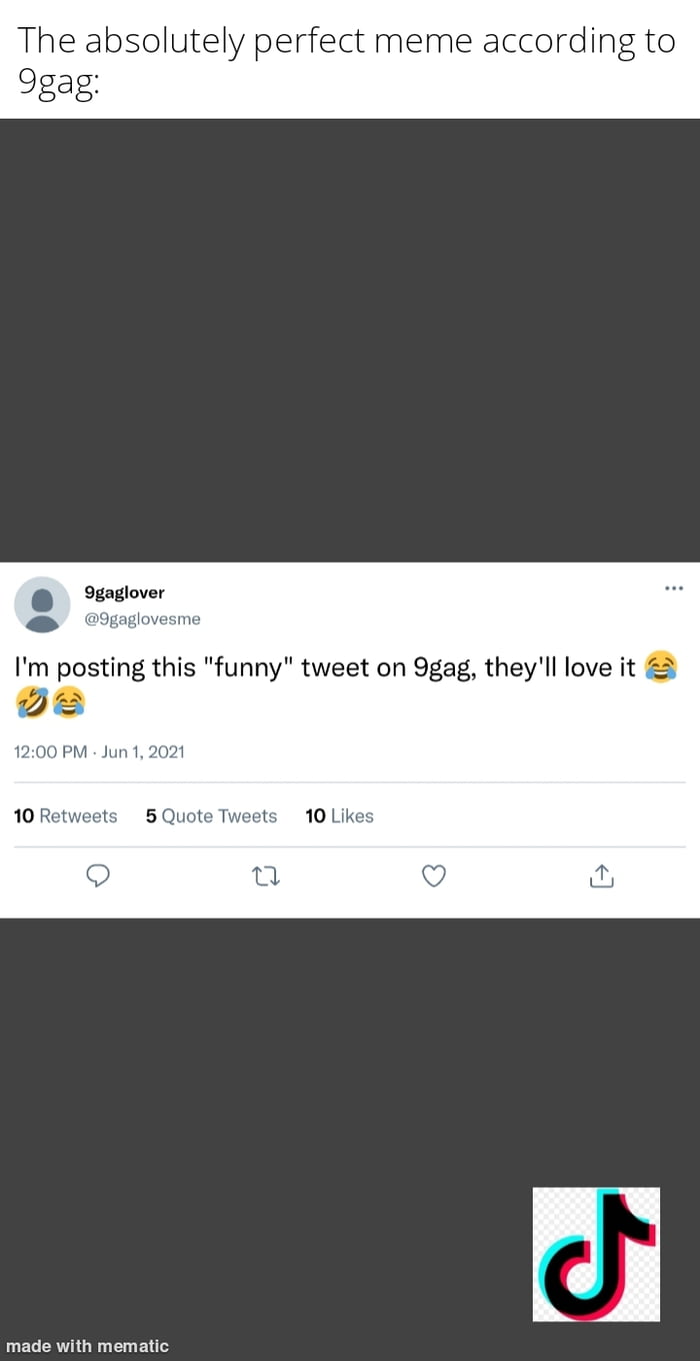Click the share upload icon
Screen dimensions: 700x1361
[x=600, y=877]
